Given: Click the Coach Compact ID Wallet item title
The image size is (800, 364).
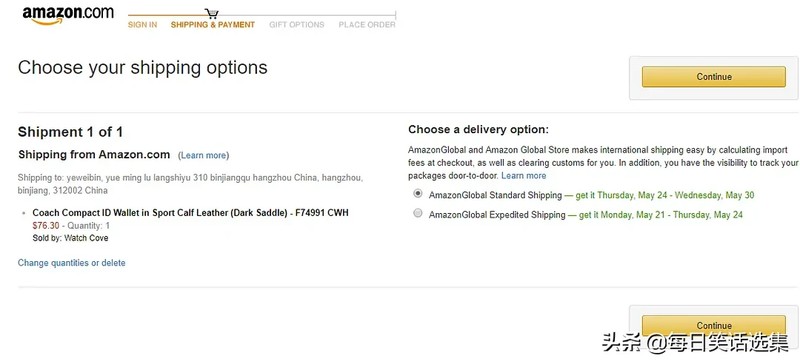Looking at the screenshot, I should click(x=190, y=213).
